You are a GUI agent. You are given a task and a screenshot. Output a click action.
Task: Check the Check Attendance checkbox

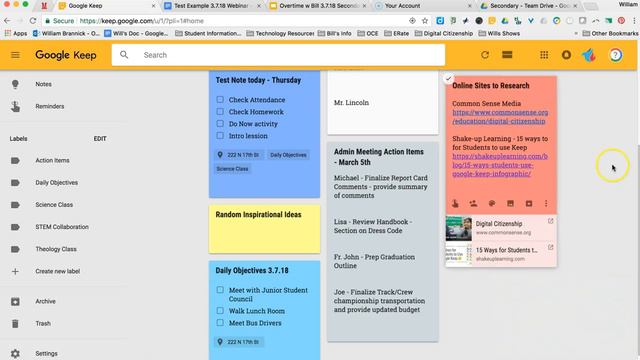(220, 99)
